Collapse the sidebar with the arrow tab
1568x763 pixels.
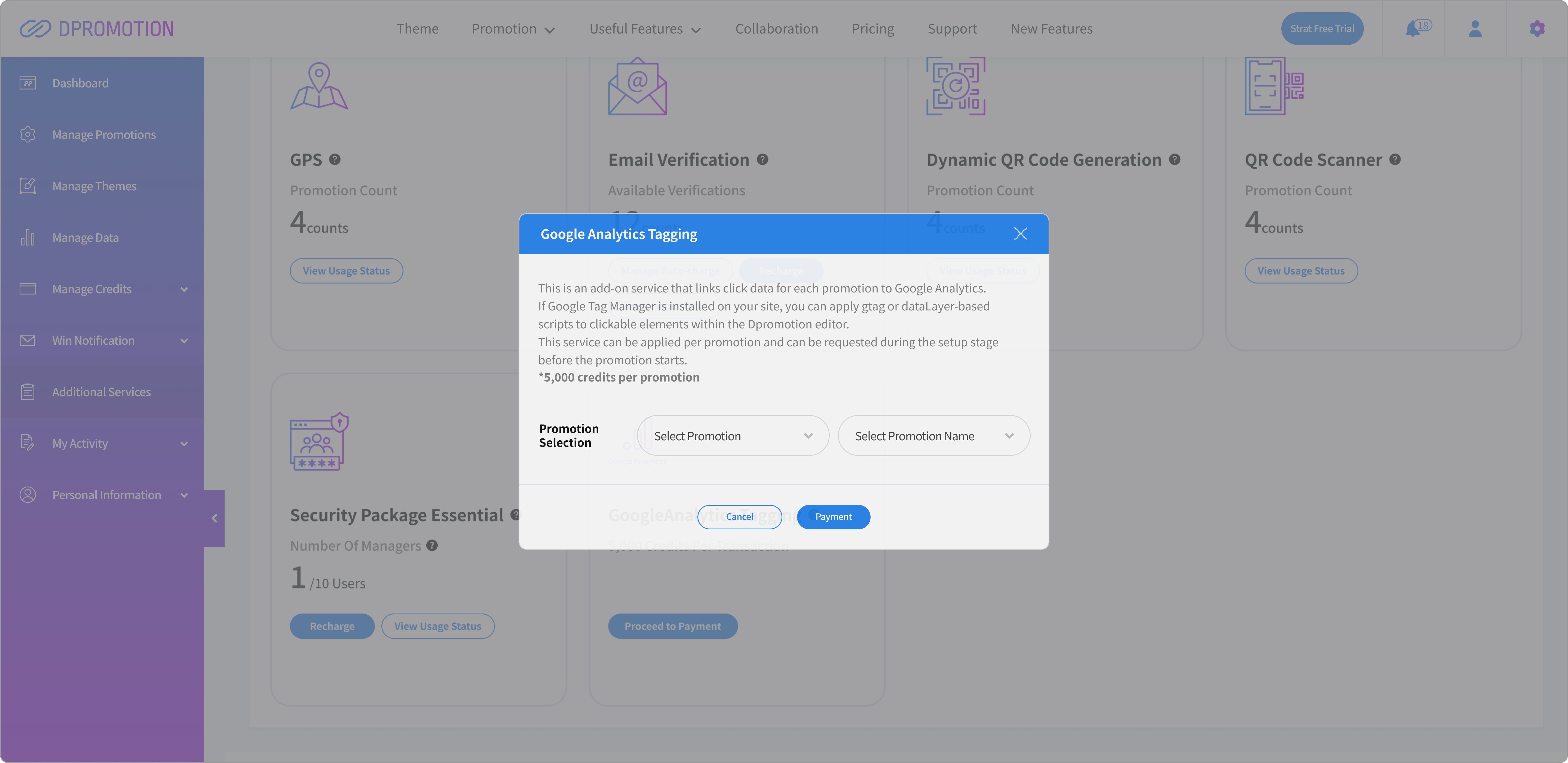214,518
